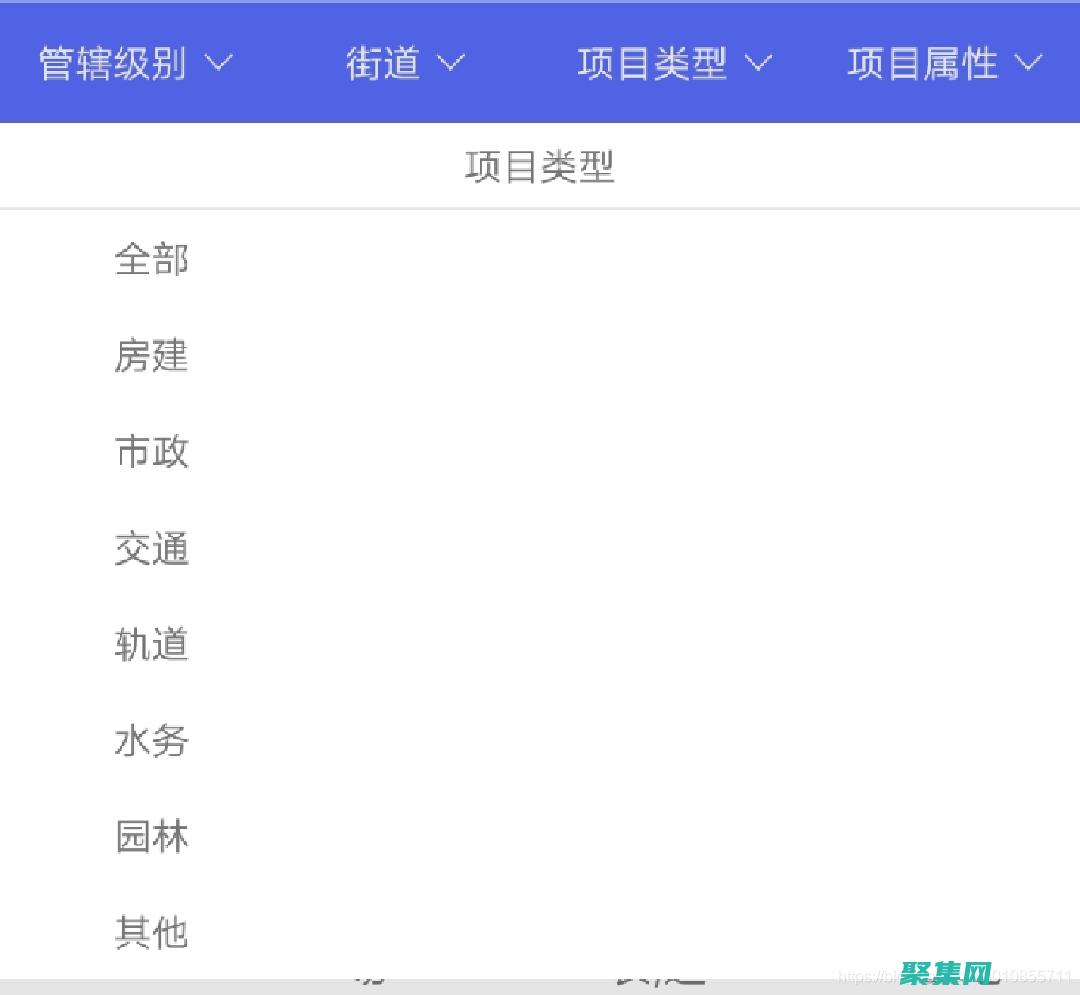Viewport: 1080px width, 995px height.
Task: Expand the 街道 filter dropdown
Action: tap(383, 62)
